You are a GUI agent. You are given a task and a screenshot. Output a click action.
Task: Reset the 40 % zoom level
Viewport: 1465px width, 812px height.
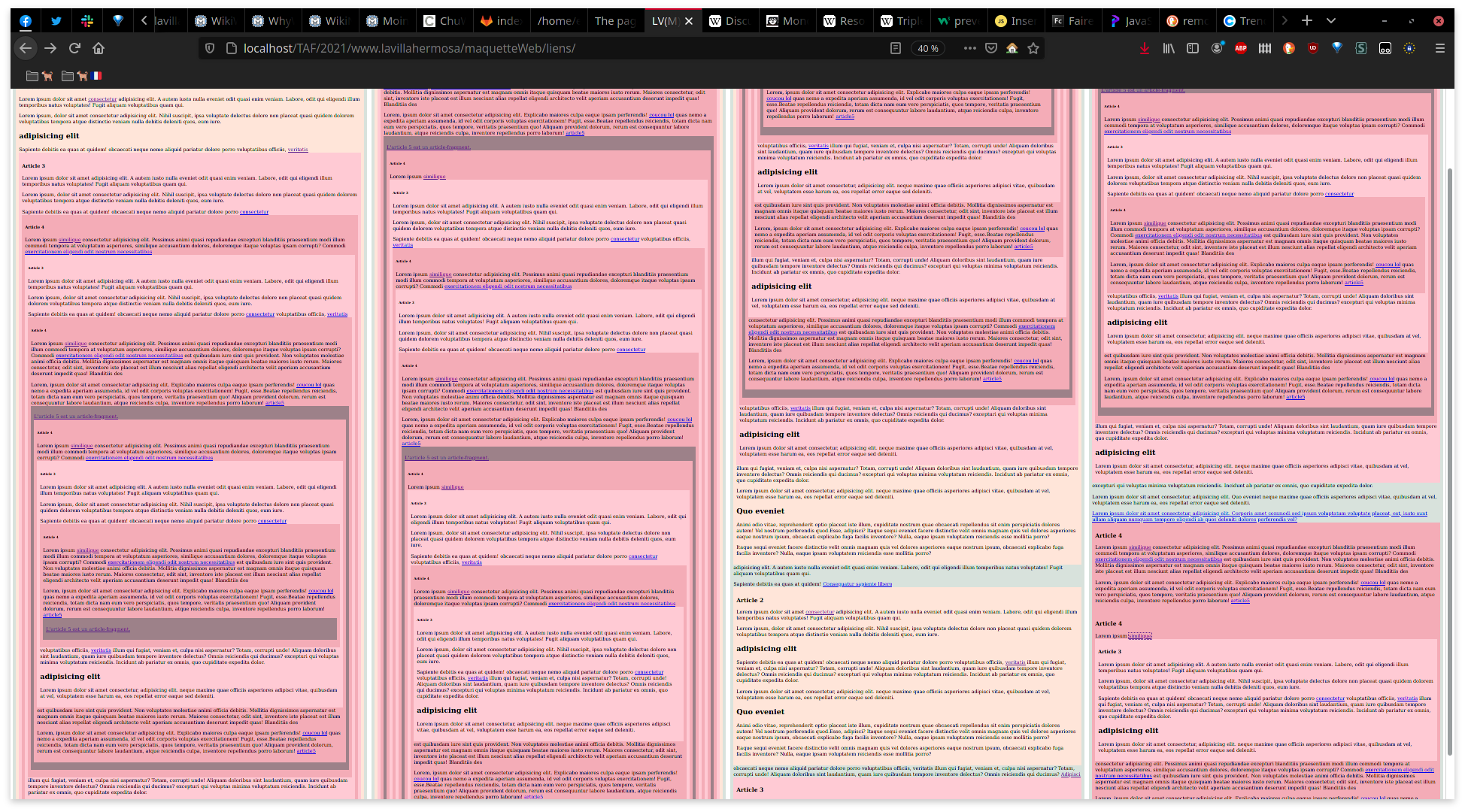928,48
